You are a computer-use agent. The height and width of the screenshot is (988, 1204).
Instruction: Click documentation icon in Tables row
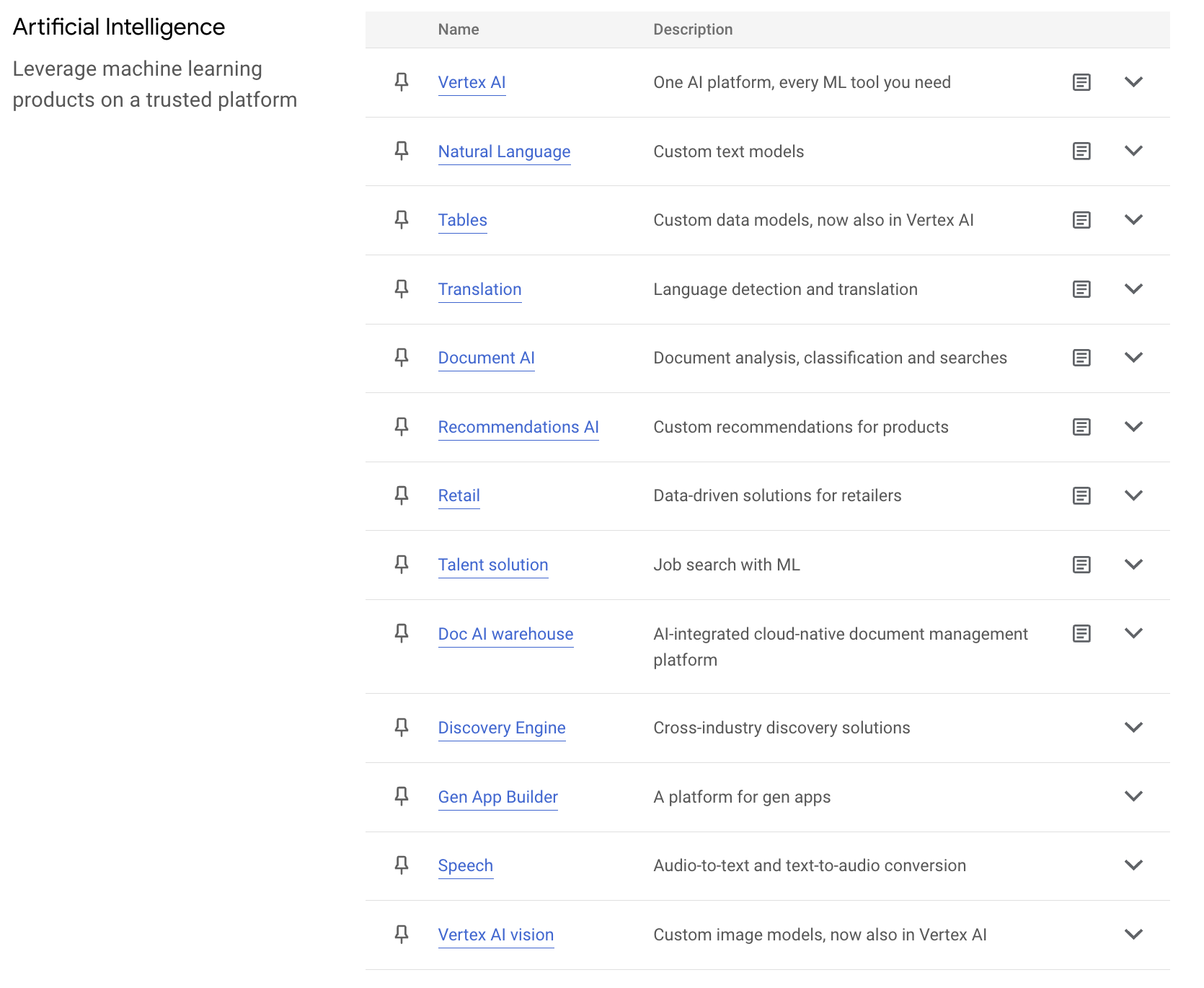pos(1081,220)
